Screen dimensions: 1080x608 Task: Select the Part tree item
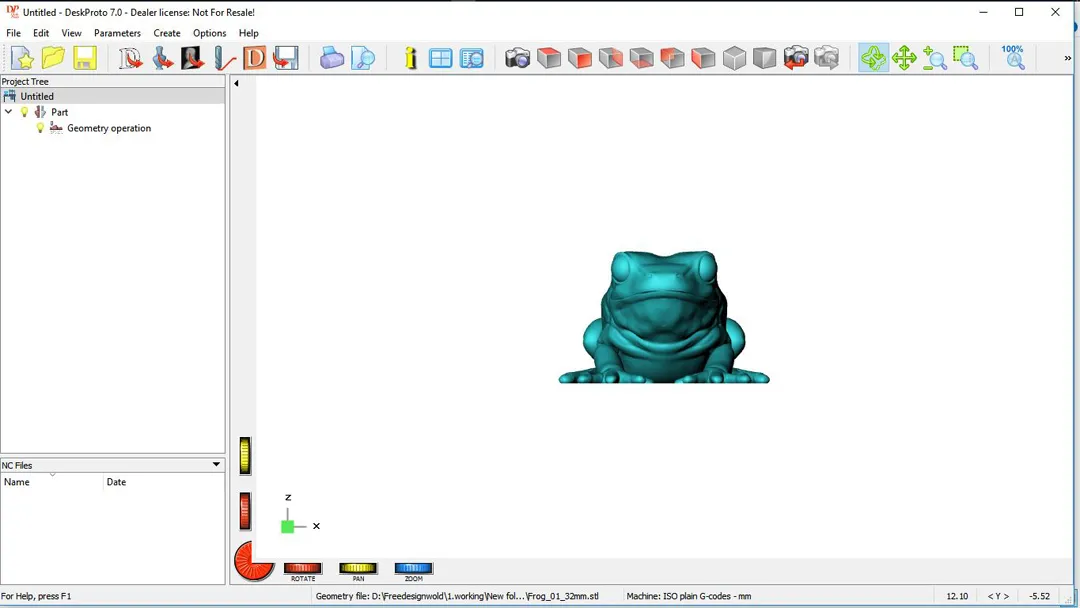[59, 112]
